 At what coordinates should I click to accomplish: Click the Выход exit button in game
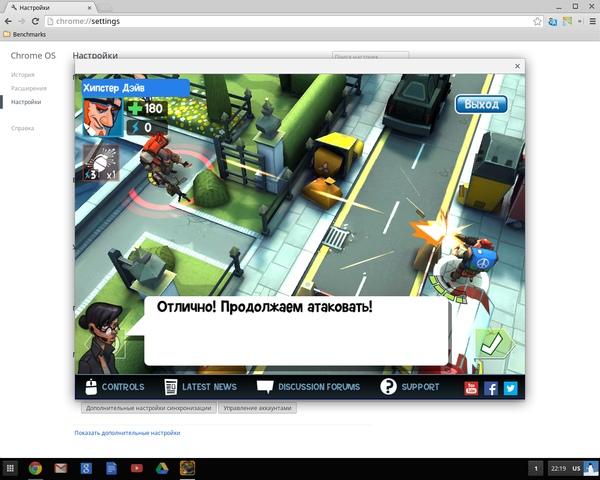click(x=481, y=104)
